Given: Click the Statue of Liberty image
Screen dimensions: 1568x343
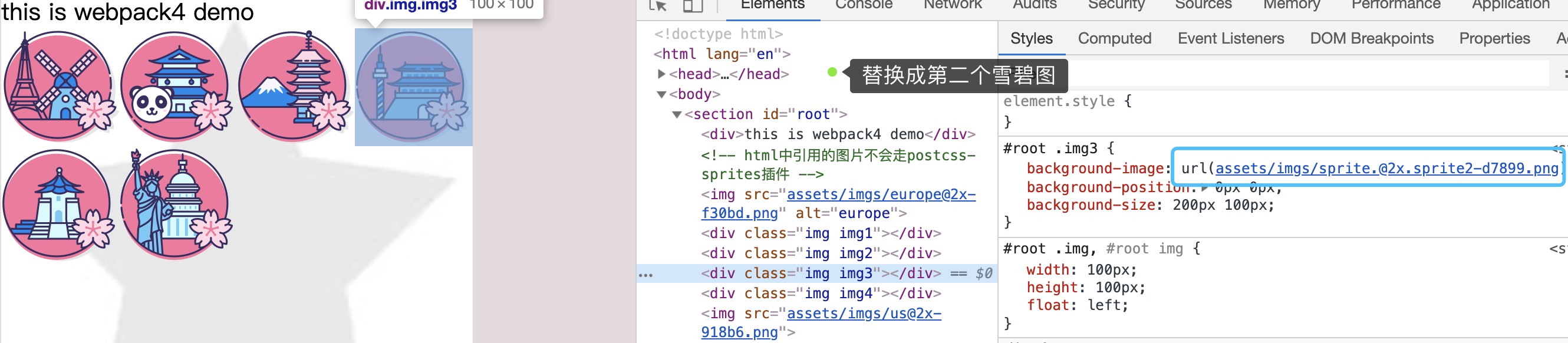Looking at the screenshot, I should [176, 205].
